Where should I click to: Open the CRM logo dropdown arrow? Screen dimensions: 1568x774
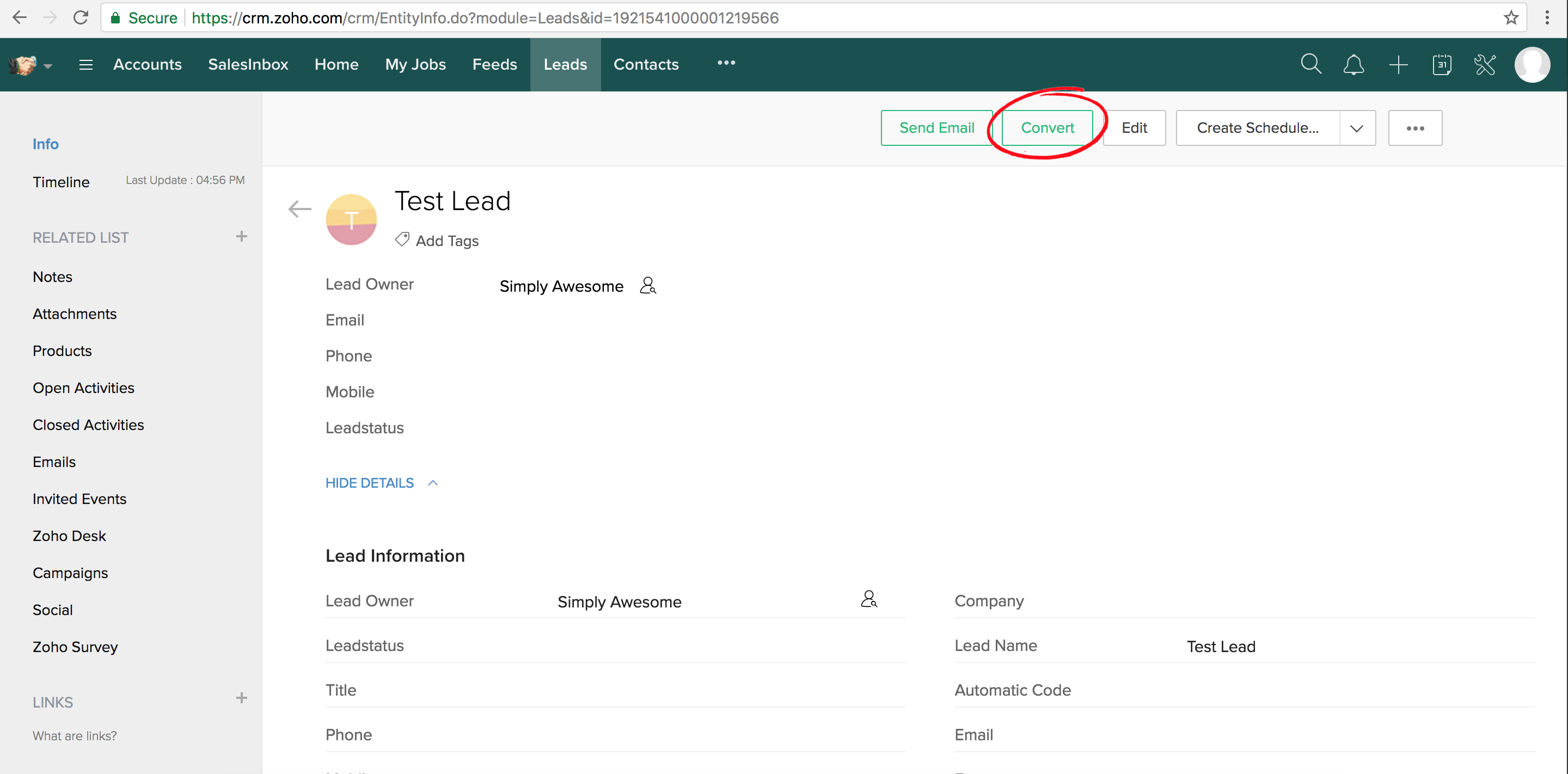click(x=48, y=66)
